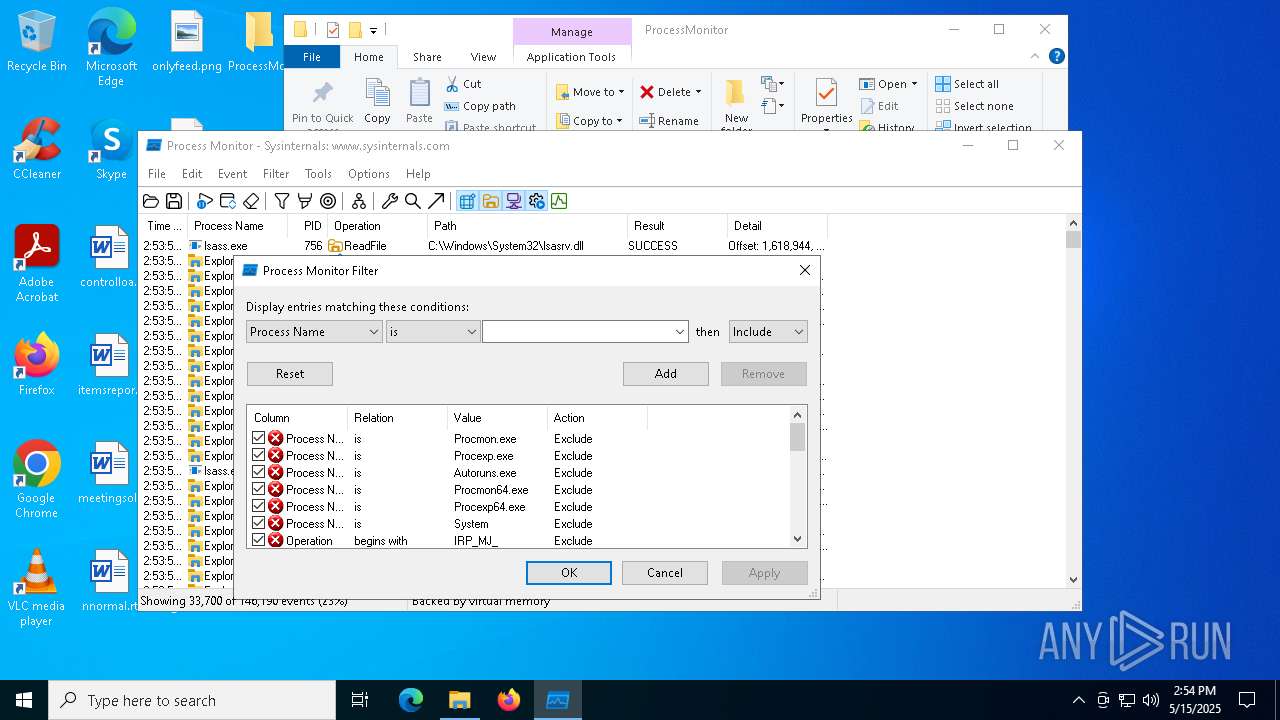1280x720 pixels.
Task: Uncheck the Procexp64.exe exclude filter
Action: (x=259, y=506)
